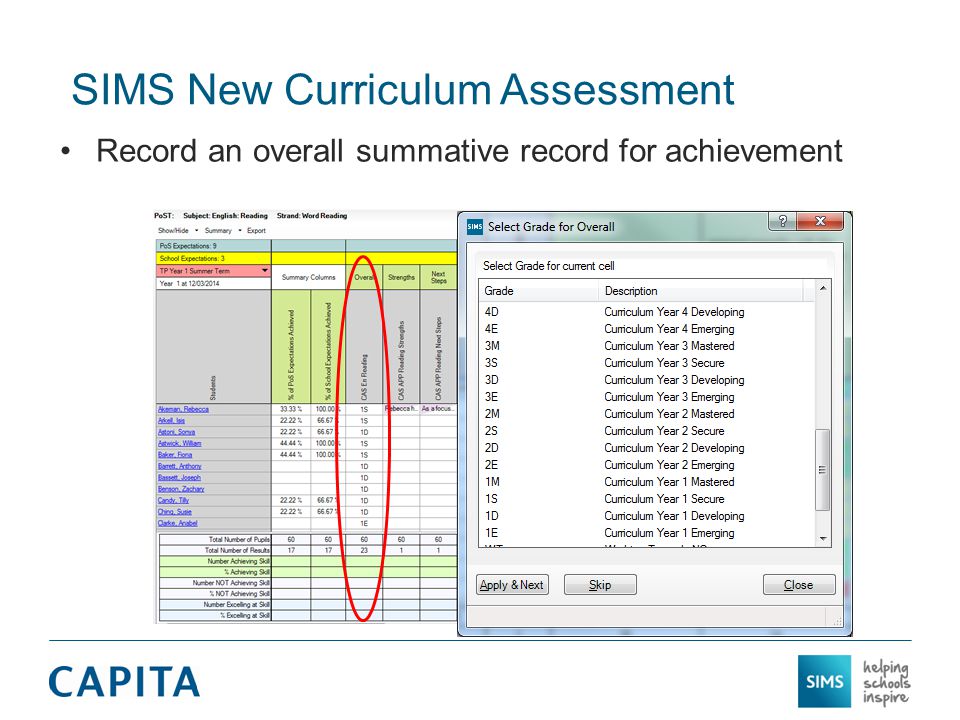This screenshot has width=960, height=720.
Task: Close the Select Grade for Overall dialog
Action: [x=820, y=221]
